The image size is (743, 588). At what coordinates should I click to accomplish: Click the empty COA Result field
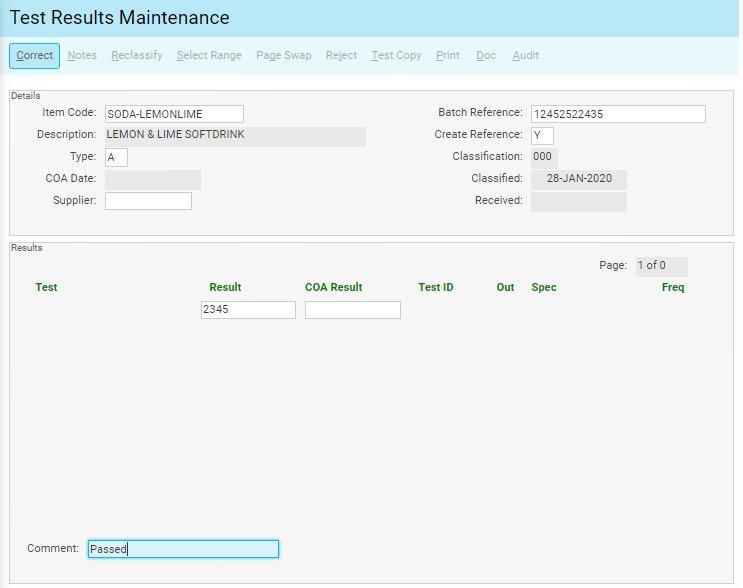click(353, 310)
